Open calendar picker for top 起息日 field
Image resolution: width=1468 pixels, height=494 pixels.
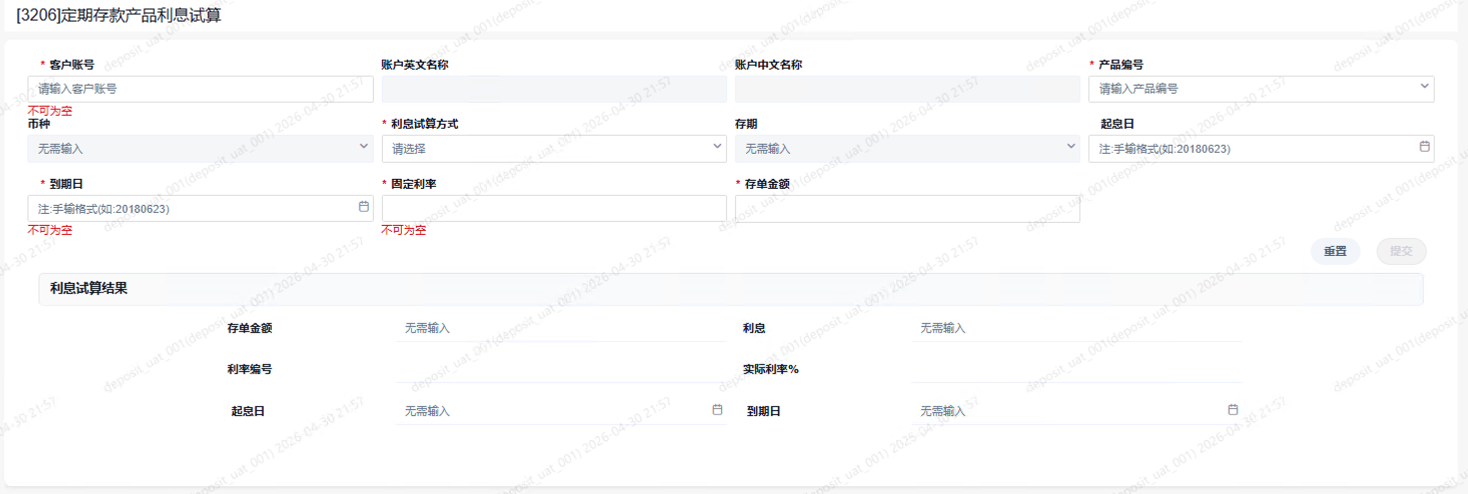[1424, 147]
